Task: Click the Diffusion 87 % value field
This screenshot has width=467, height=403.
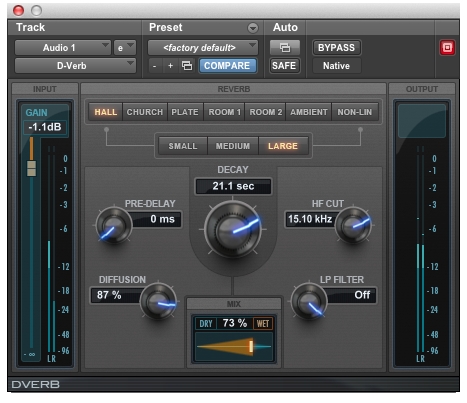Action: [117, 295]
